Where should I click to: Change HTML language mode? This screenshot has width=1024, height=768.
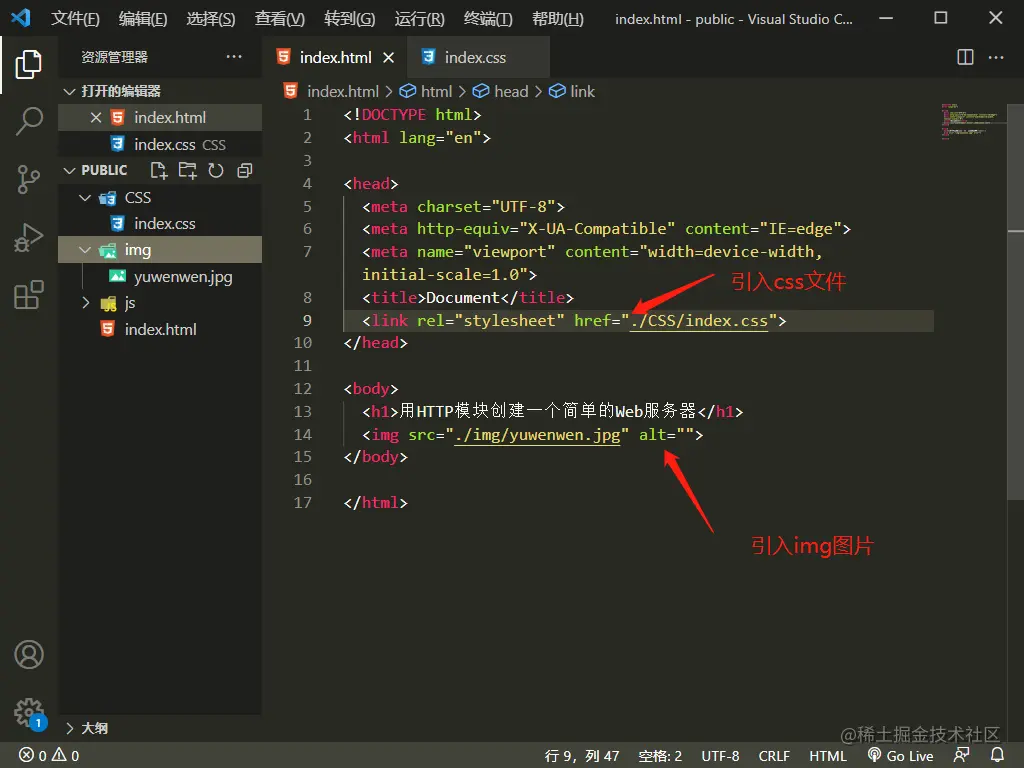(x=827, y=756)
